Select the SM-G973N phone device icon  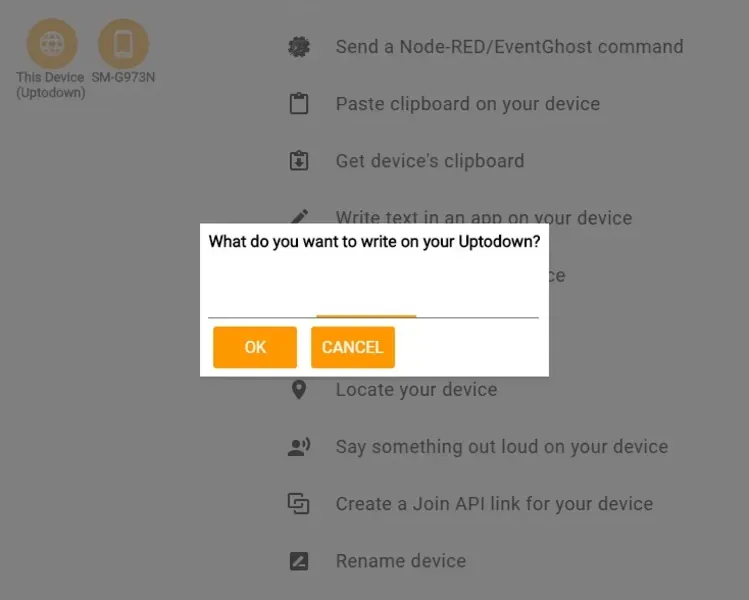(123, 43)
